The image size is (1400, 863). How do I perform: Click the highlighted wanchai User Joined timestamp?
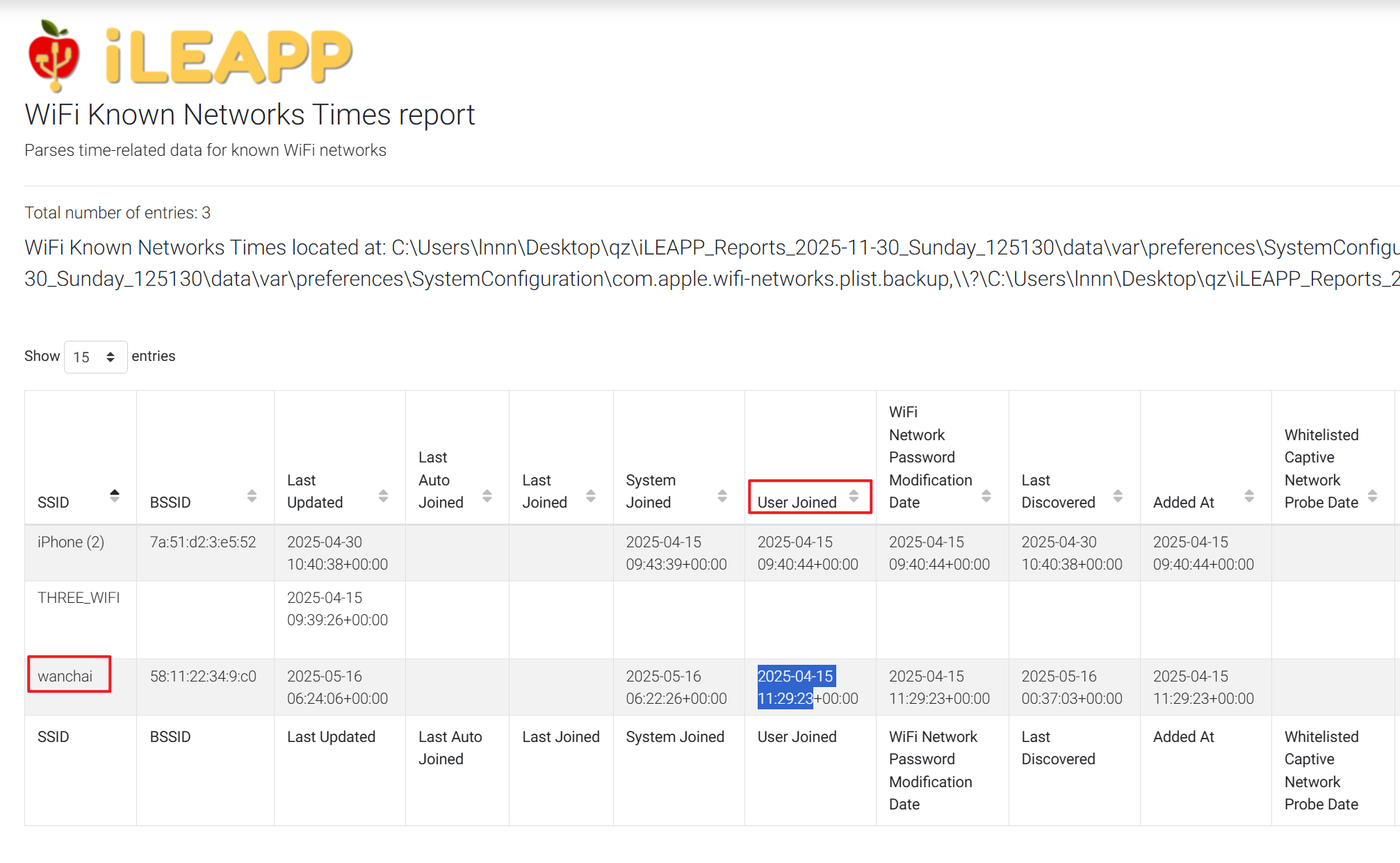(795, 687)
